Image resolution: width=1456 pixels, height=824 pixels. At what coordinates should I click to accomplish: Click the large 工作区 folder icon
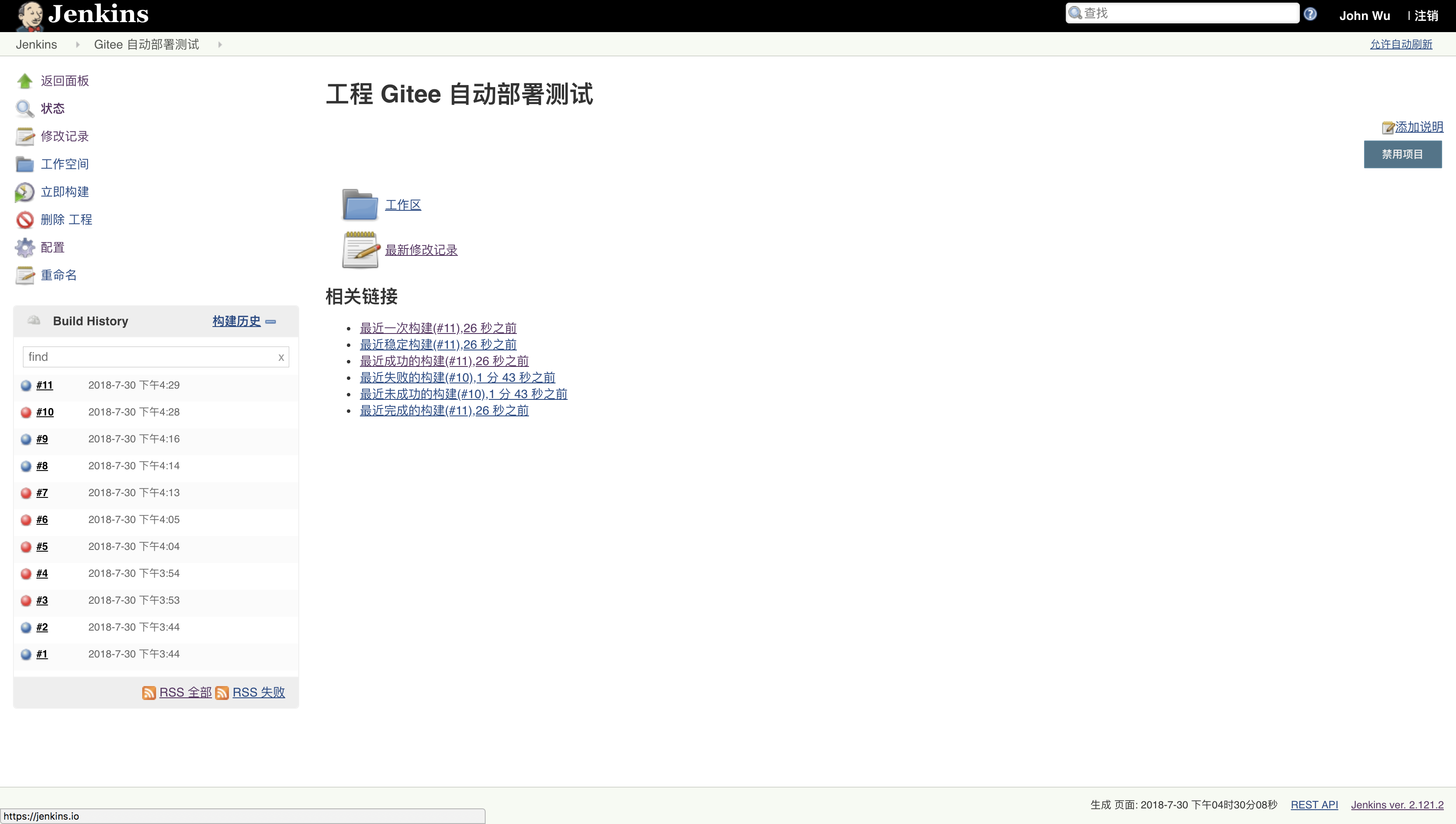360,204
